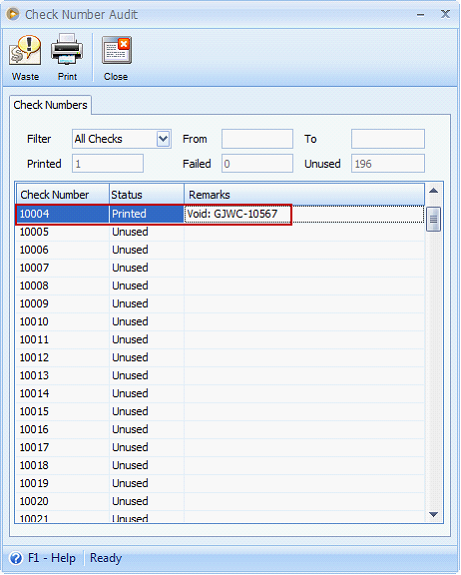
Task: Switch to the Check Numbers tab
Action: (x=50, y=105)
